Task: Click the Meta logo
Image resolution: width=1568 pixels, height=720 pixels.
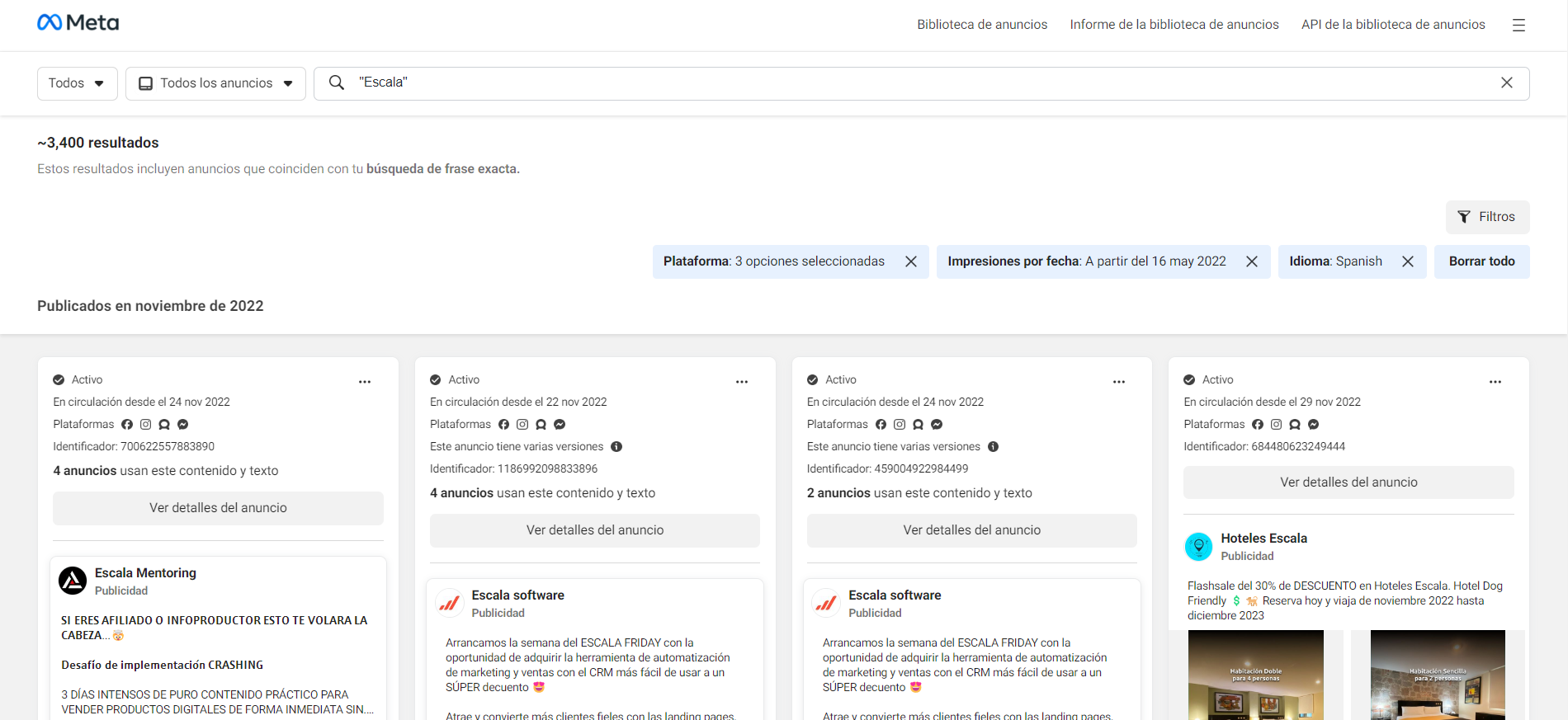Action: (x=78, y=22)
